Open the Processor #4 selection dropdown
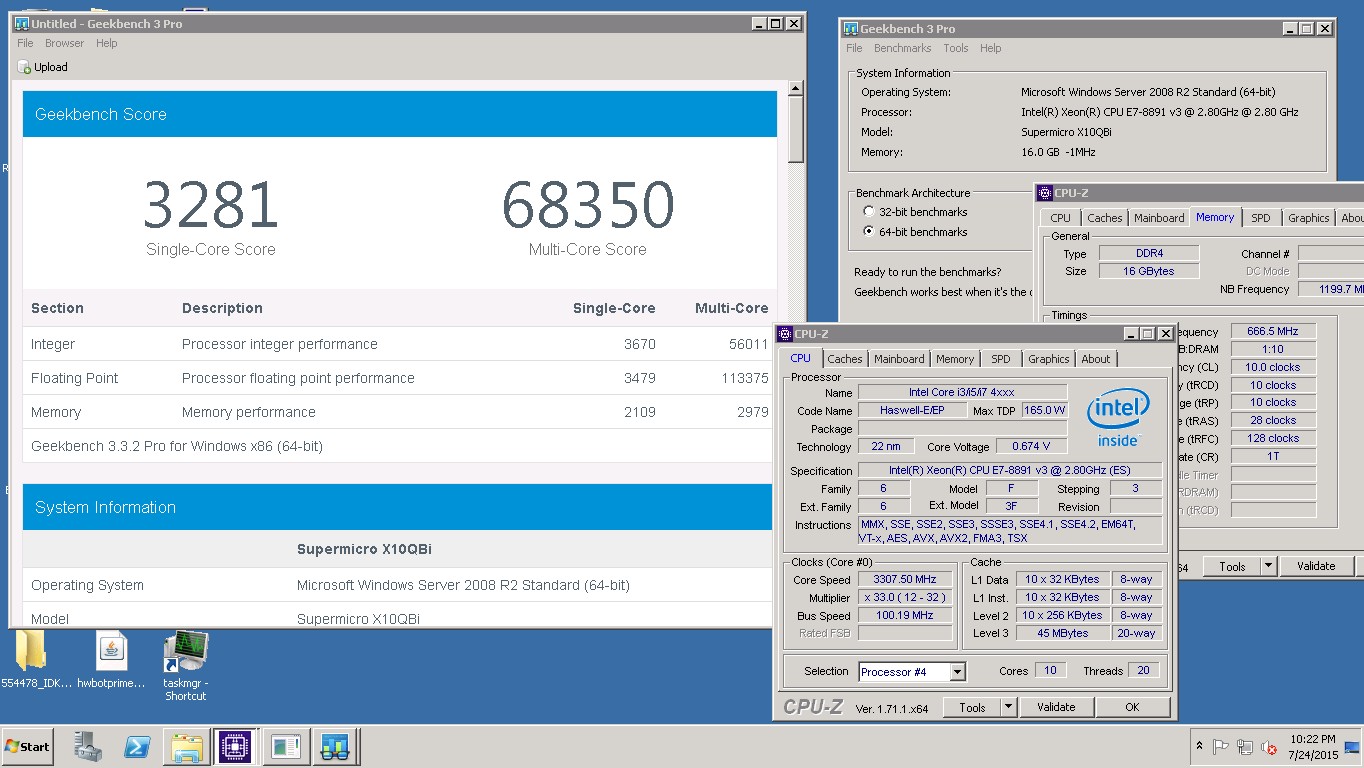 [958, 672]
